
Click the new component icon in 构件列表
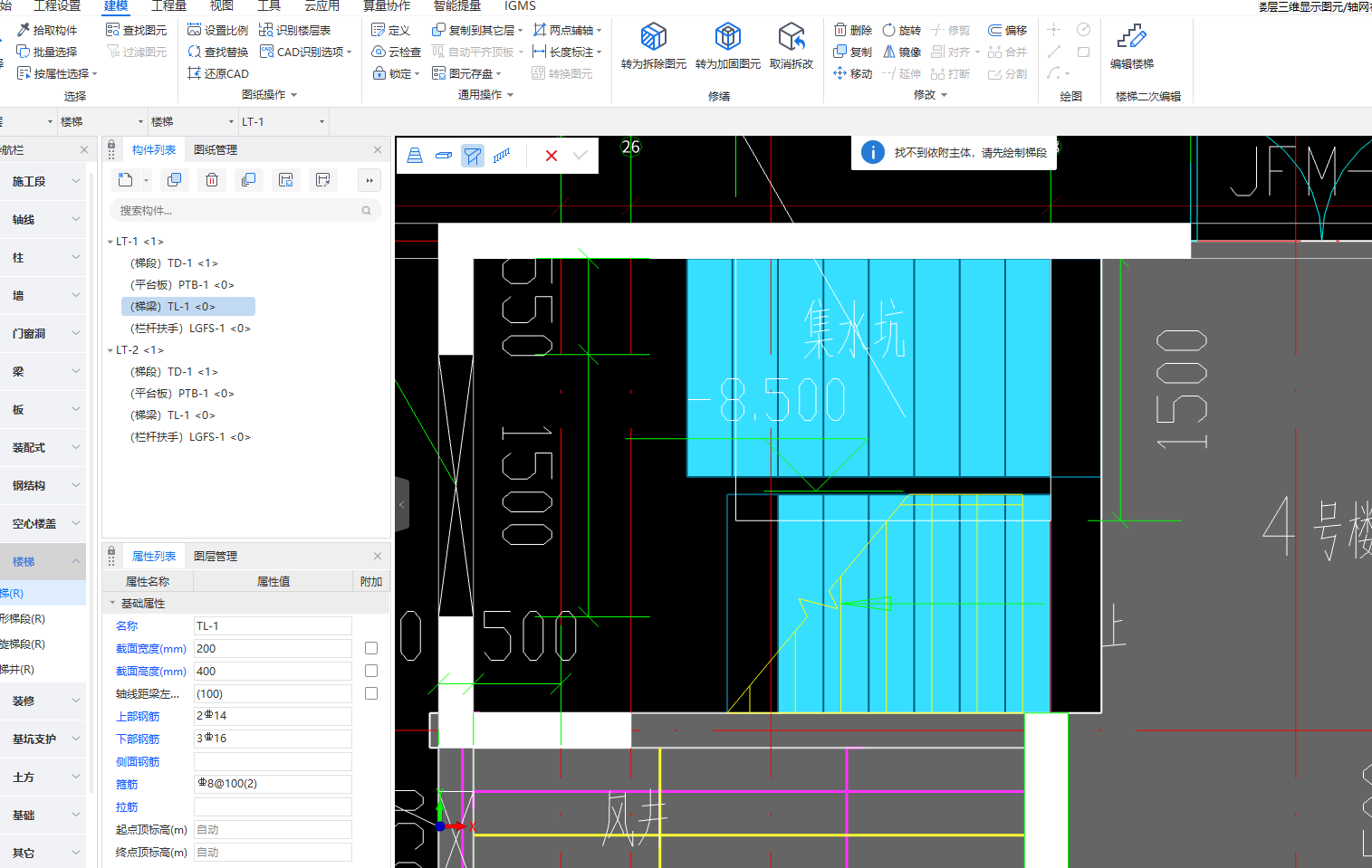[126, 180]
